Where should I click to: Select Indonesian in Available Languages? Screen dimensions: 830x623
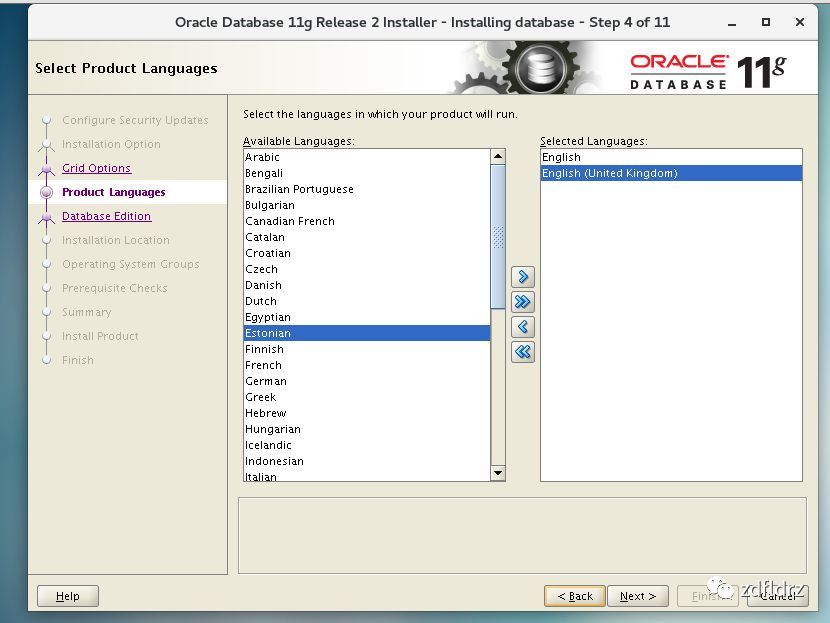(x=367, y=461)
